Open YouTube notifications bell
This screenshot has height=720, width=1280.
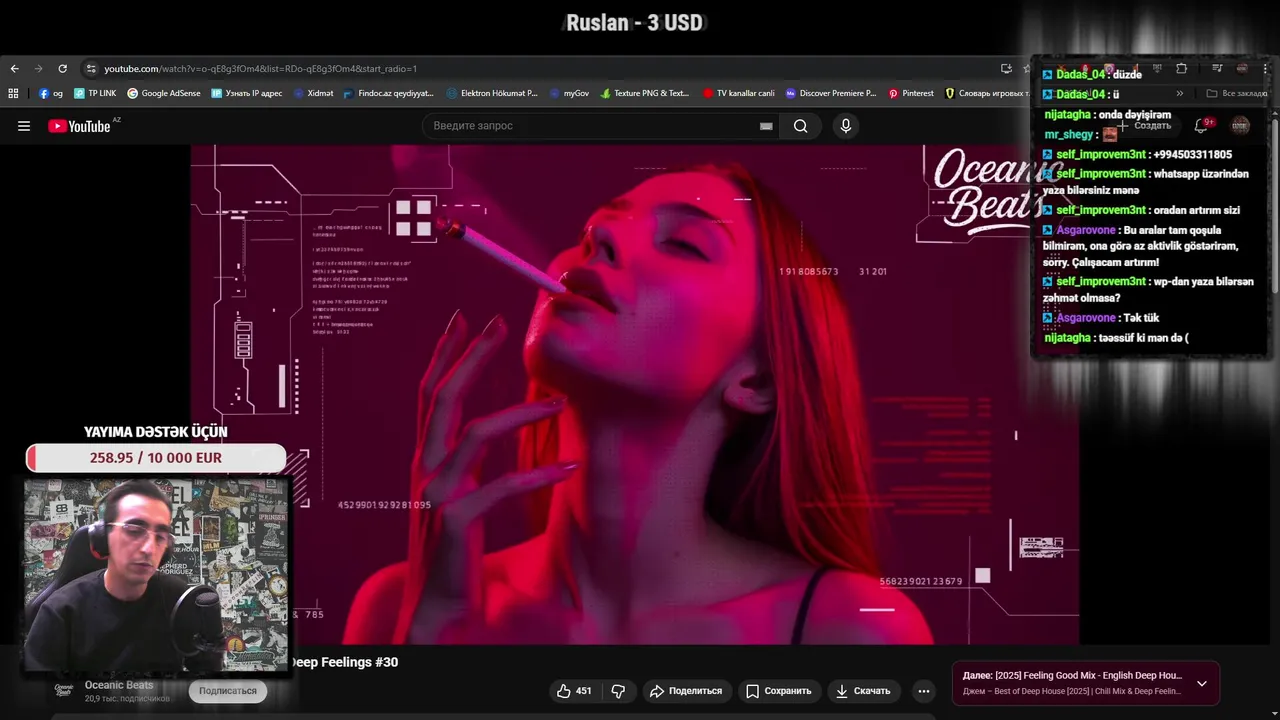(x=1202, y=126)
